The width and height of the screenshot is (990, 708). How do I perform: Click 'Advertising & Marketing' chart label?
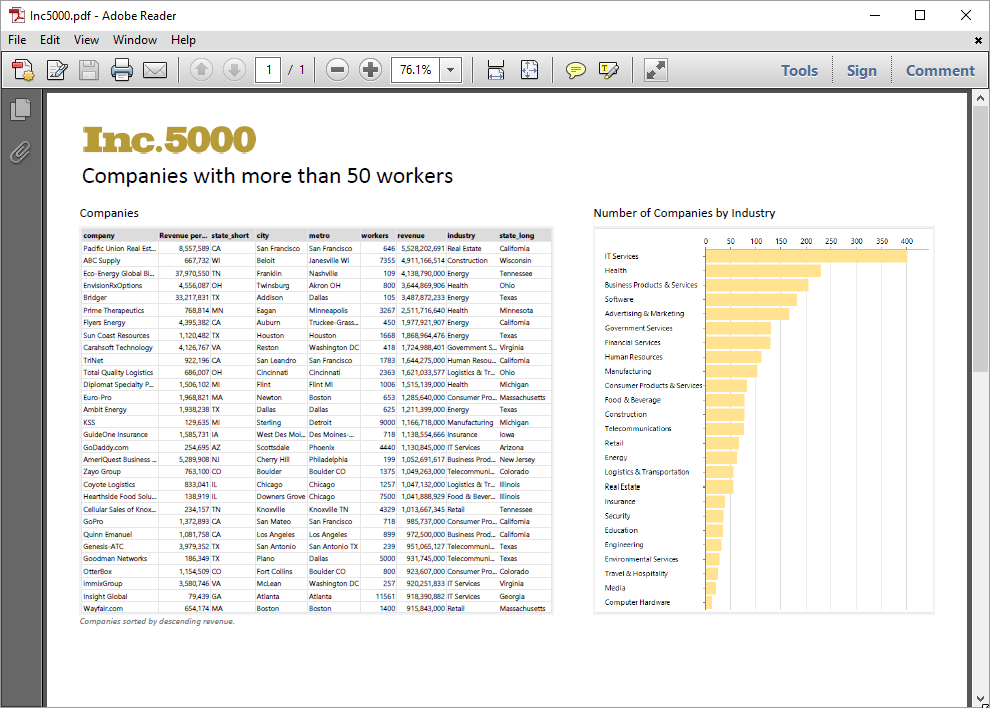click(644, 313)
